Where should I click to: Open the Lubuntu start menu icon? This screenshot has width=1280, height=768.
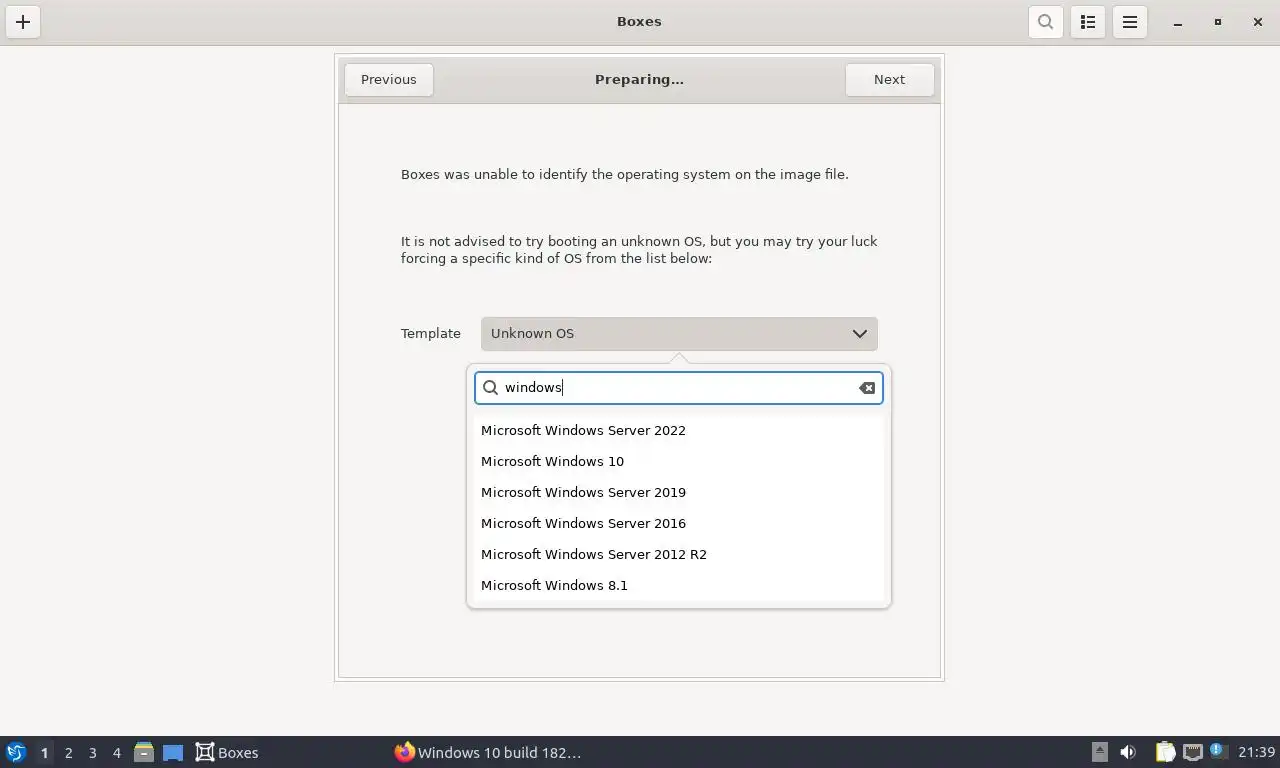pos(15,752)
